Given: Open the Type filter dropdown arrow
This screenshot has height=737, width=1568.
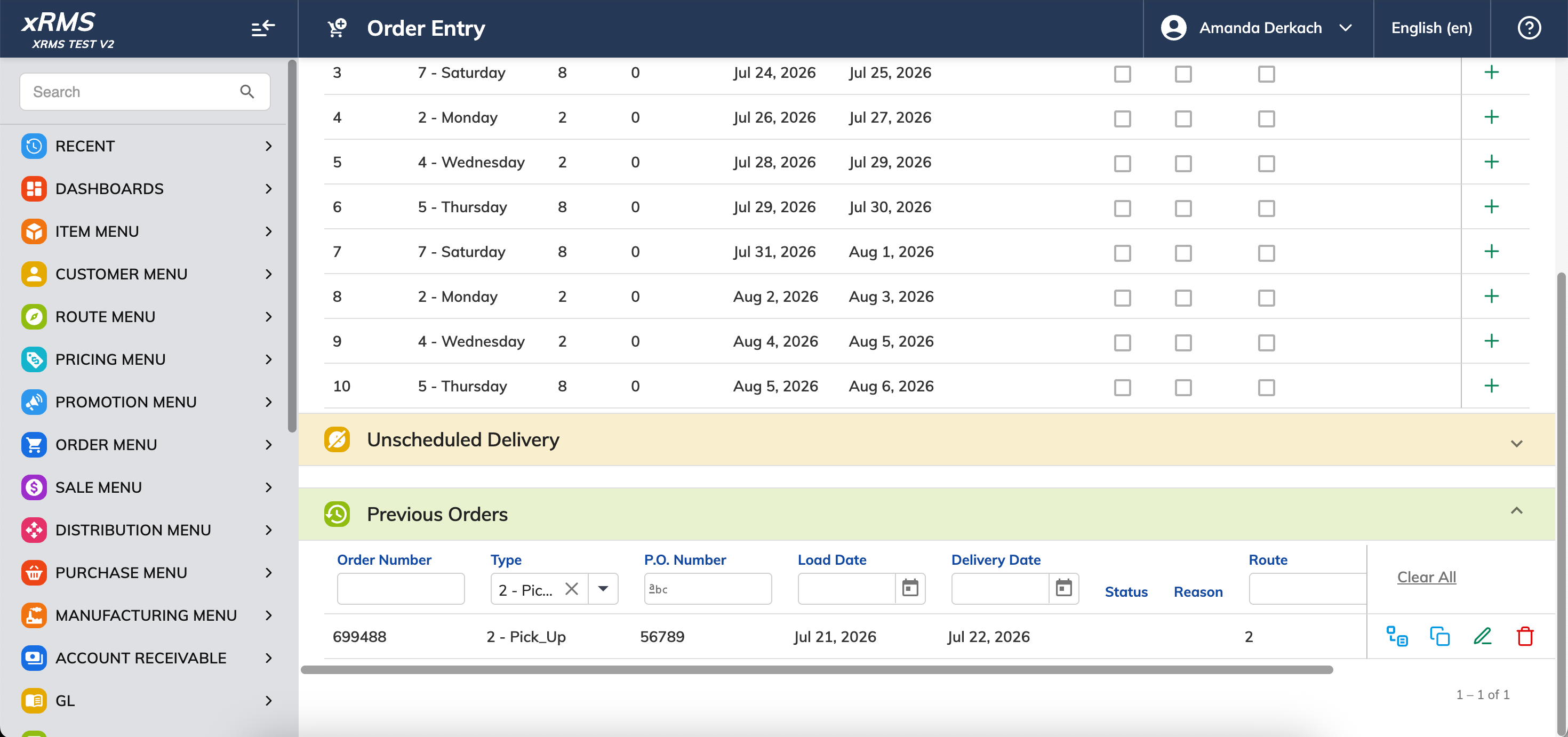Looking at the screenshot, I should (x=603, y=589).
